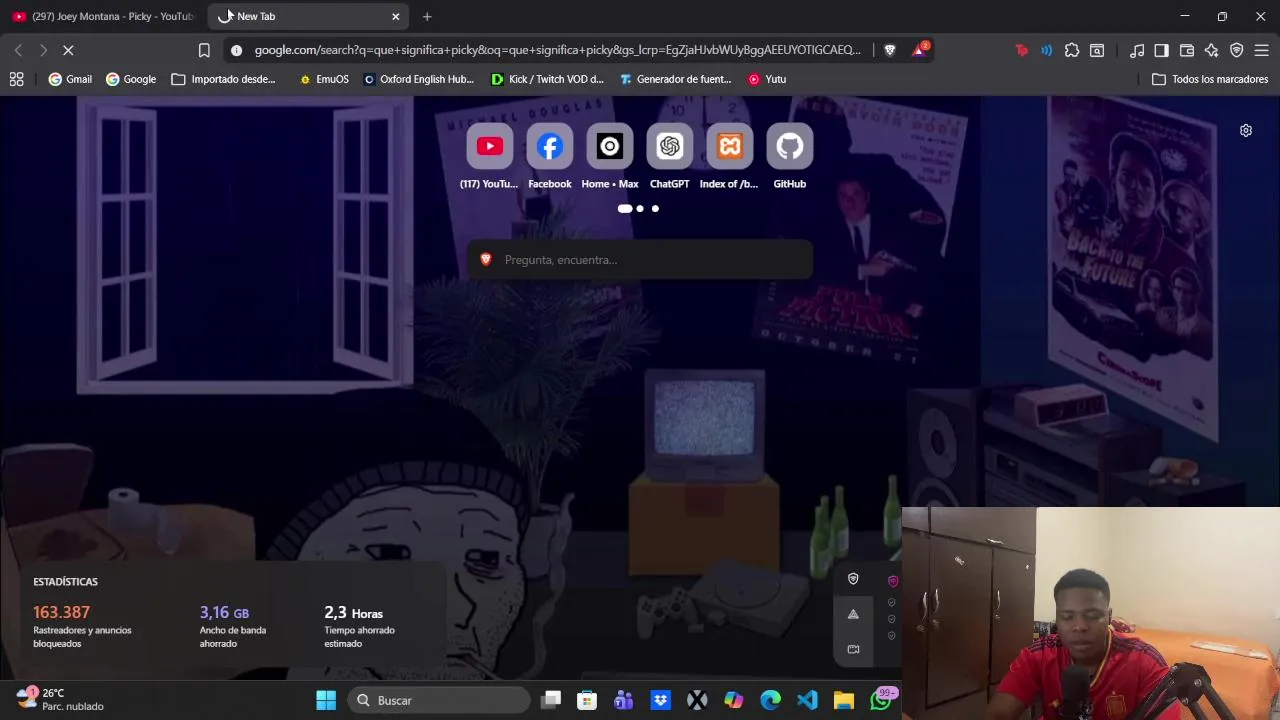Open the browser hamburger main menu
1280x720 pixels.
tap(1262, 50)
